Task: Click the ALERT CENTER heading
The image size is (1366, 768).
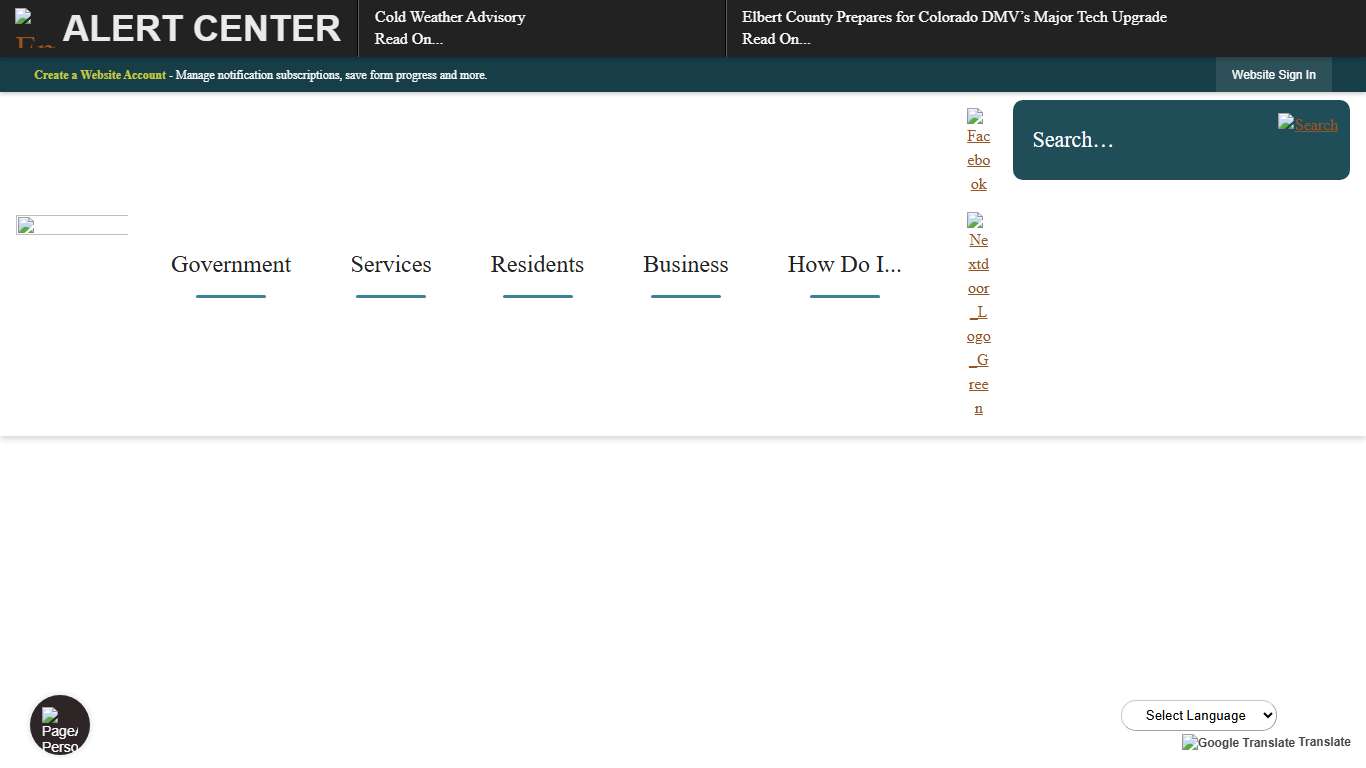Action: point(201,27)
